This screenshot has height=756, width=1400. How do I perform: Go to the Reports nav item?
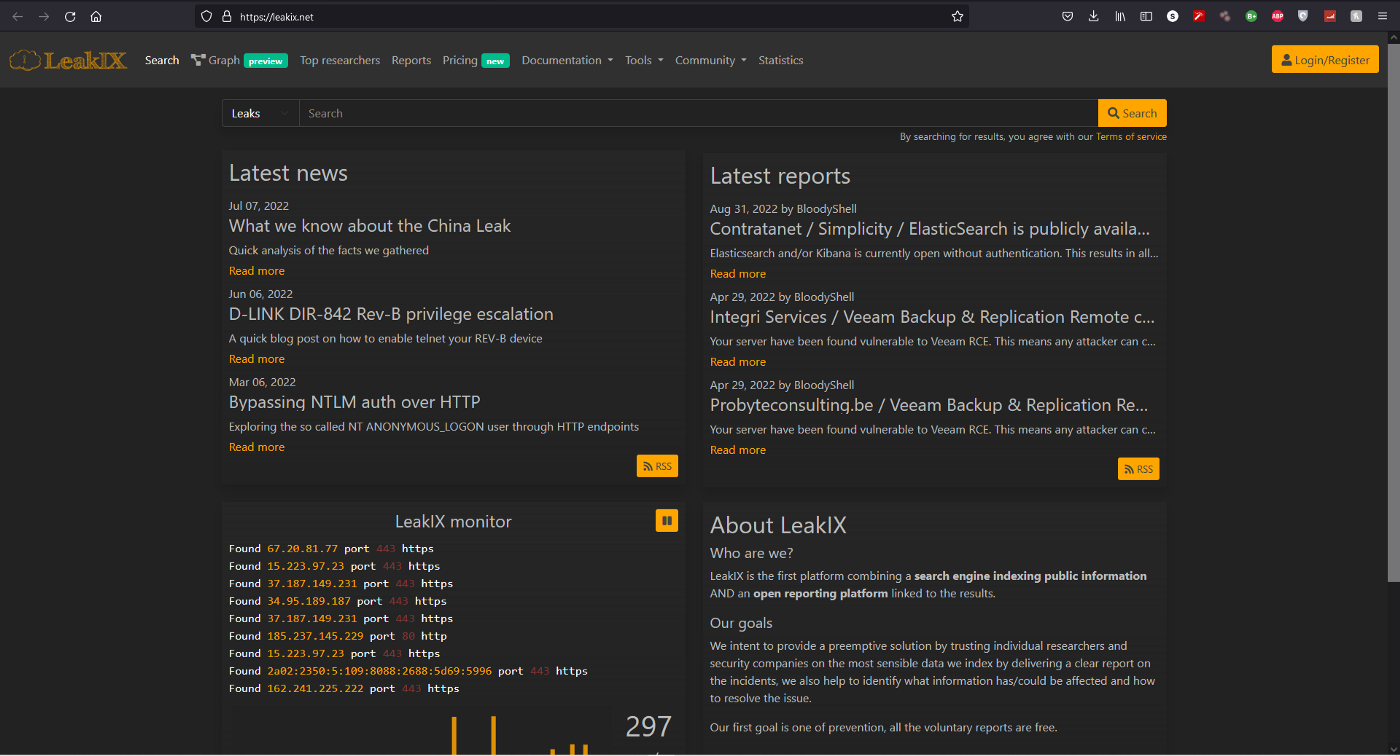click(411, 60)
